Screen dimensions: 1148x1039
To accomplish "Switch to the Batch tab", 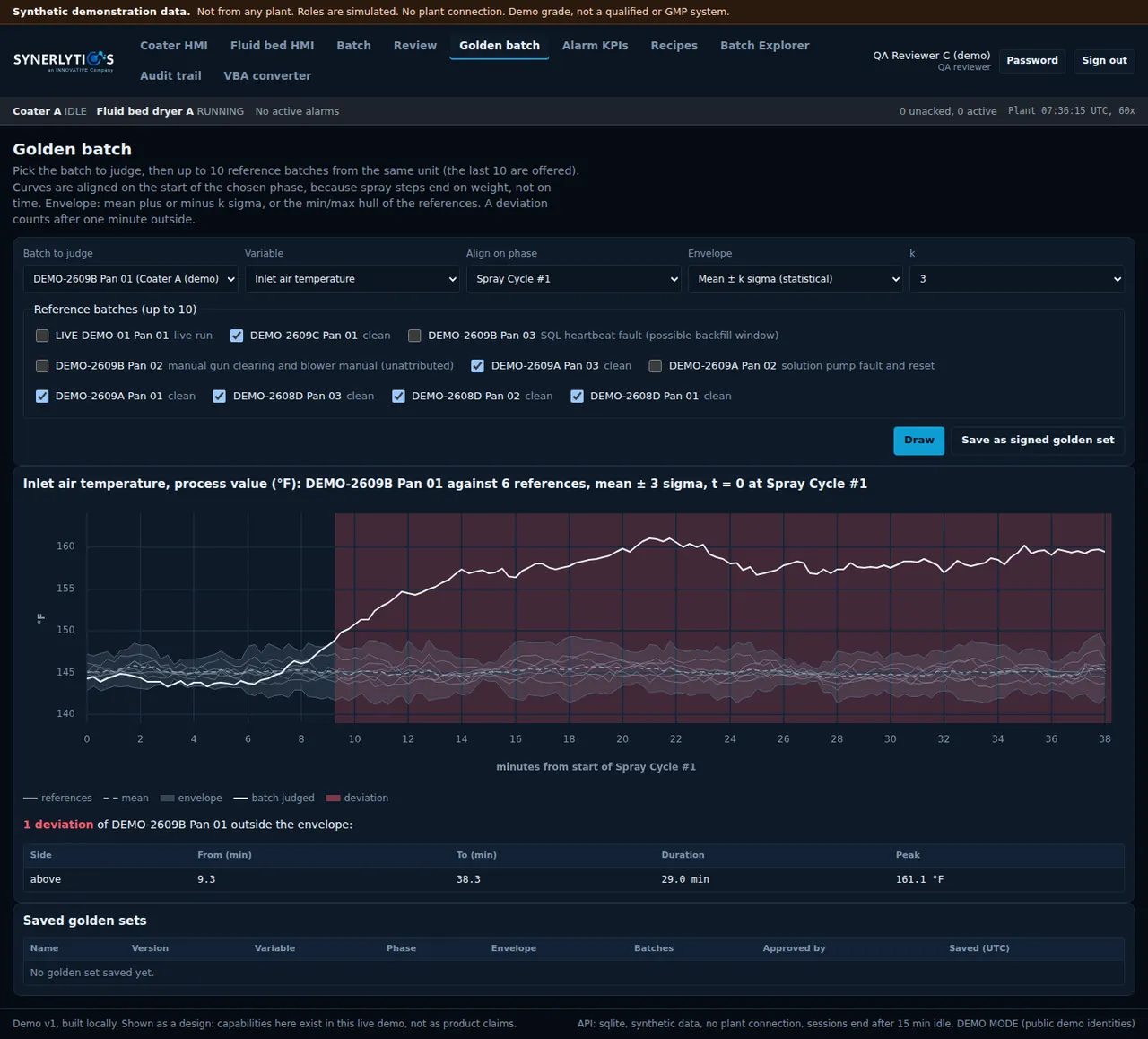I will click(353, 46).
